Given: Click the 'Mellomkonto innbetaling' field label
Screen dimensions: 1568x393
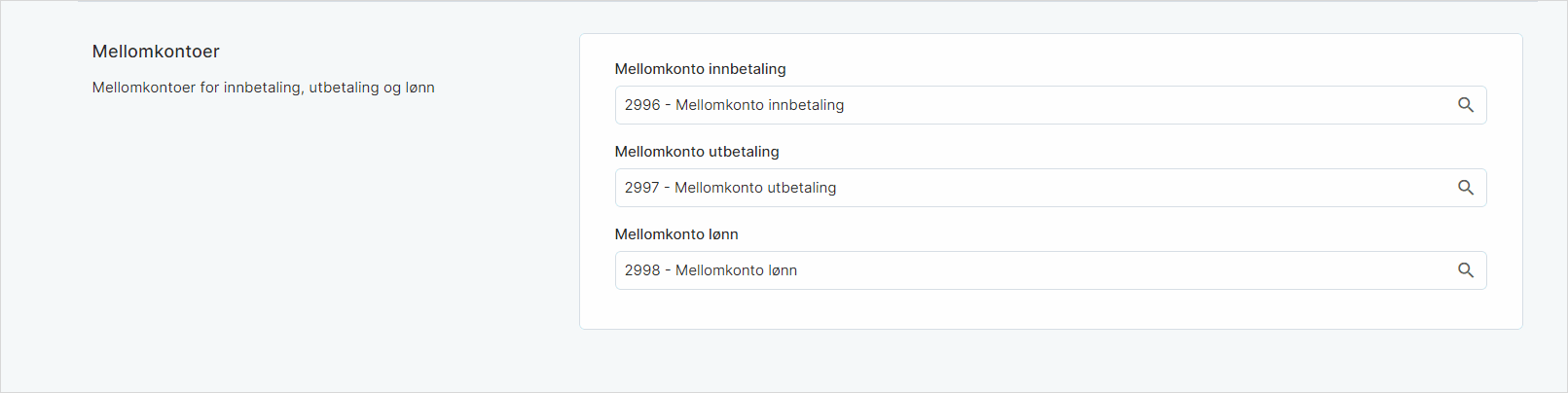Looking at the screenshot, I should [x=700, y=69].
